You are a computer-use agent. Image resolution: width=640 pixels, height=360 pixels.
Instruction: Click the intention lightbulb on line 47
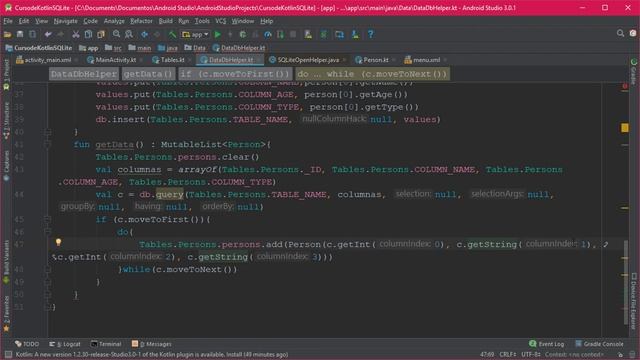click(58, 242)
